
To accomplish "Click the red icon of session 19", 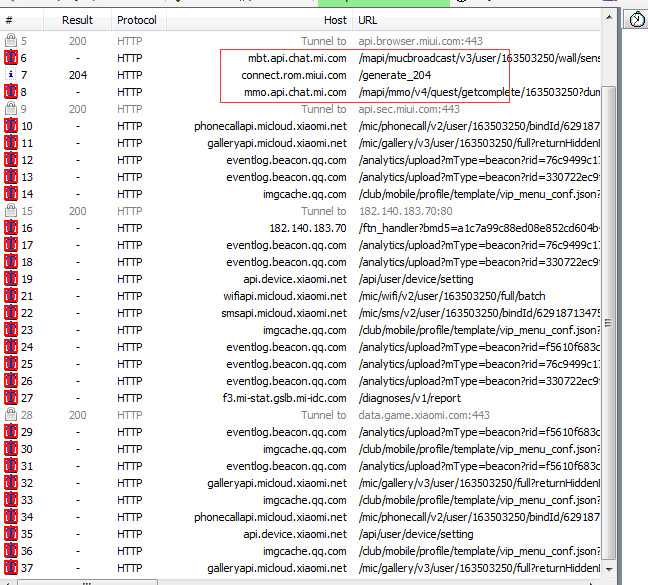I will [x=11, y=278].
